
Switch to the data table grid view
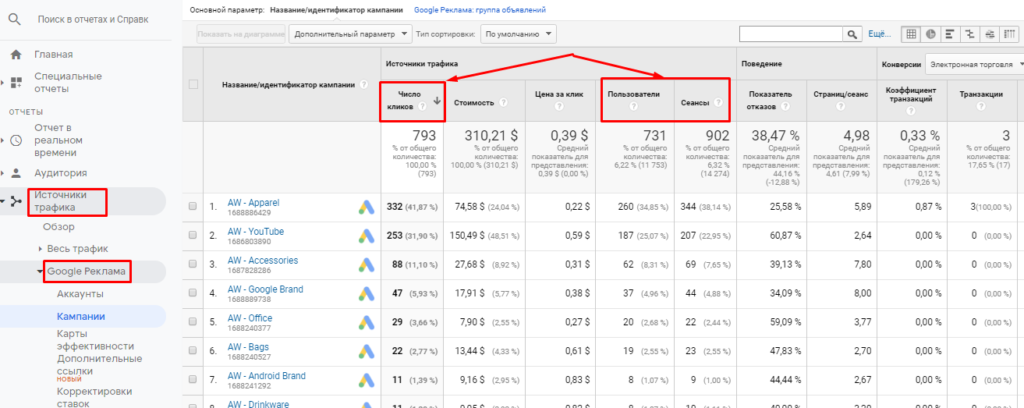point(911,34)
